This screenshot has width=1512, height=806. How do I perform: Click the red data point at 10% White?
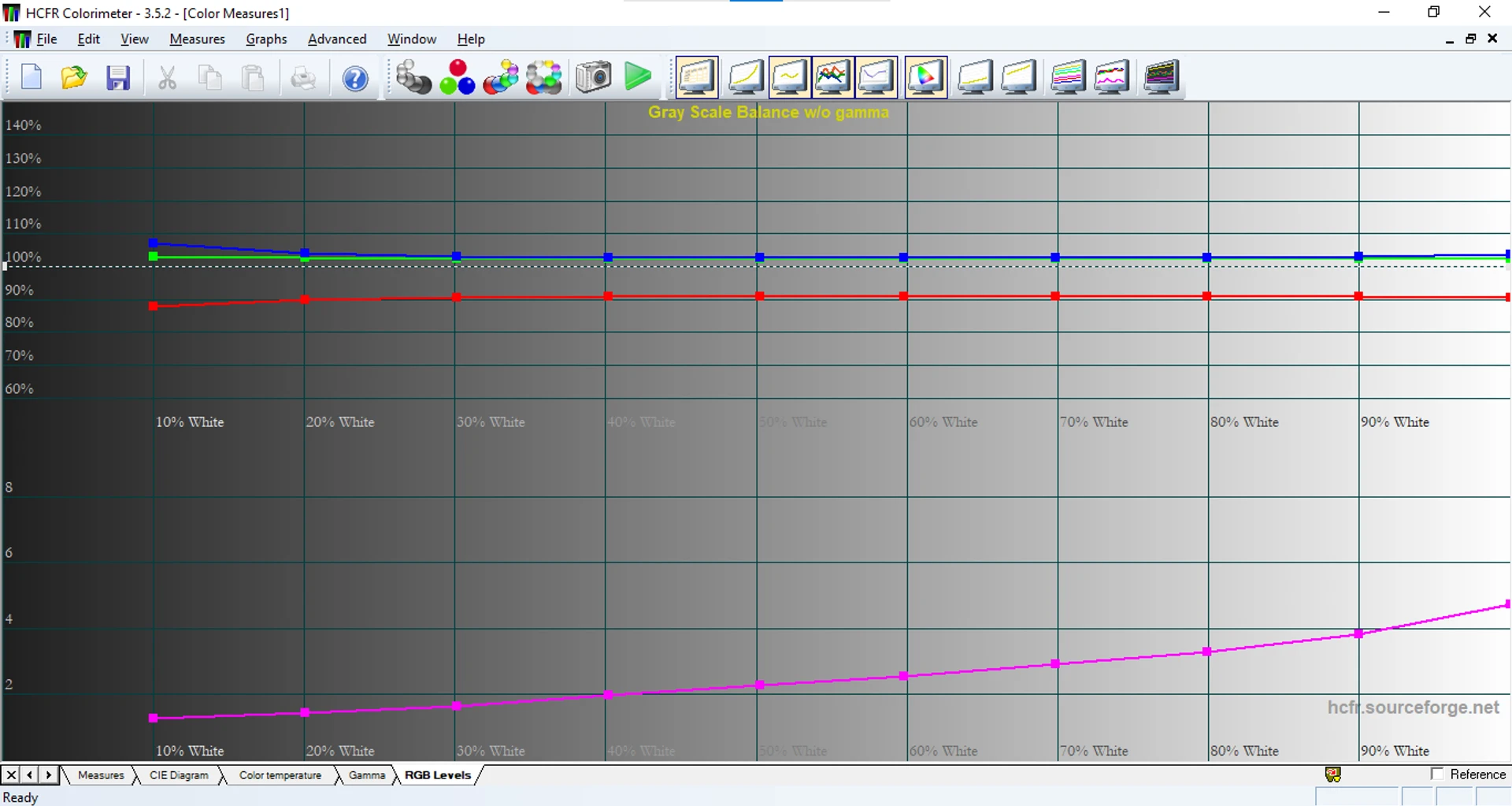click(153, 306)
